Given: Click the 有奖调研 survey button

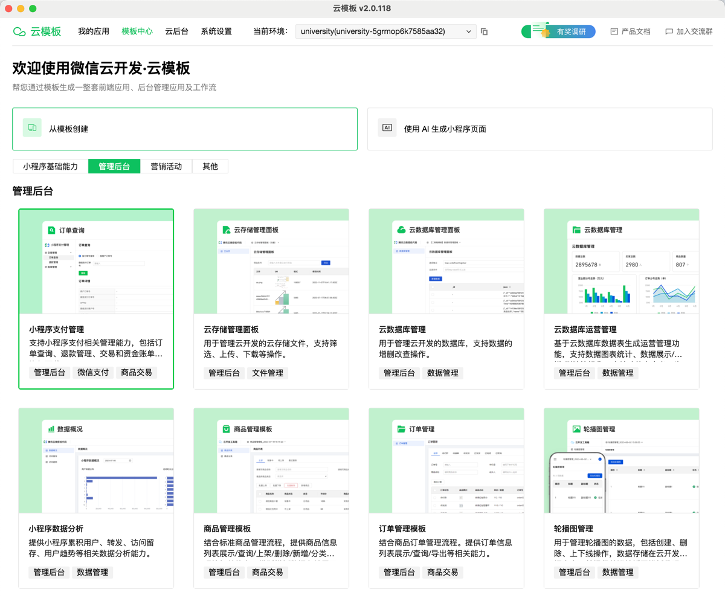Looking at the screenshot, I should [558, 31].
